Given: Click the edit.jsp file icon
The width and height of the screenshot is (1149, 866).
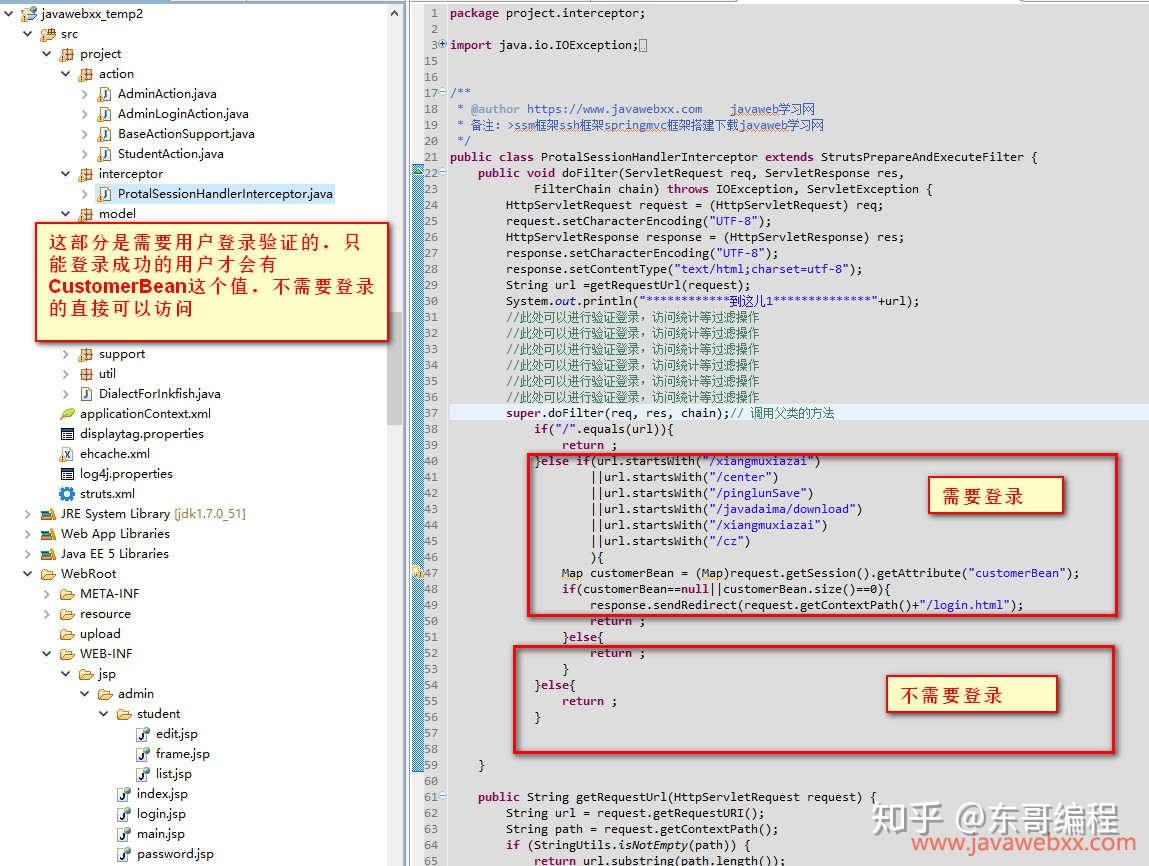Looking at the screenshot, I should click(143, 733).
